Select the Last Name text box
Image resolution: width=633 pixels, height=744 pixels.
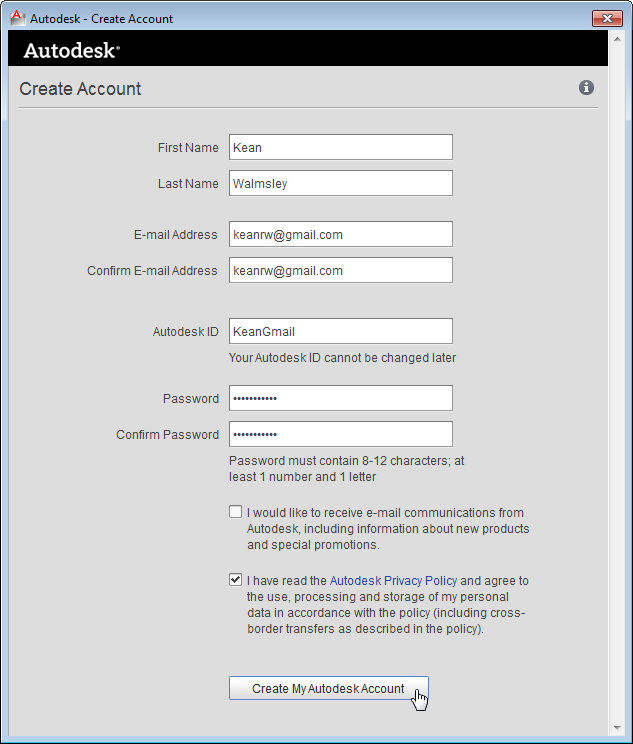[x=340, y=183]
